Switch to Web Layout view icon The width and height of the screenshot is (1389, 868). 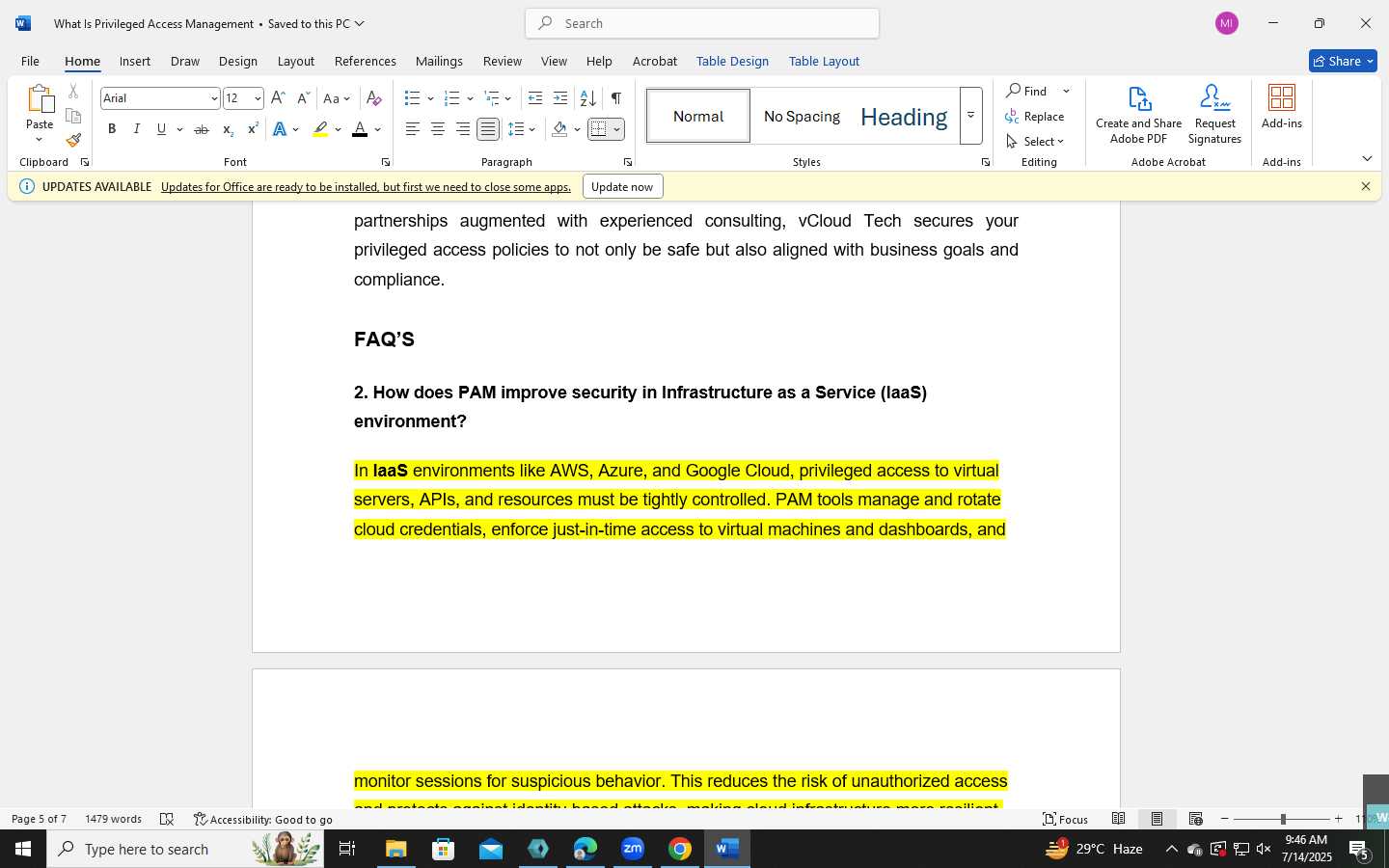point(1196,819)
